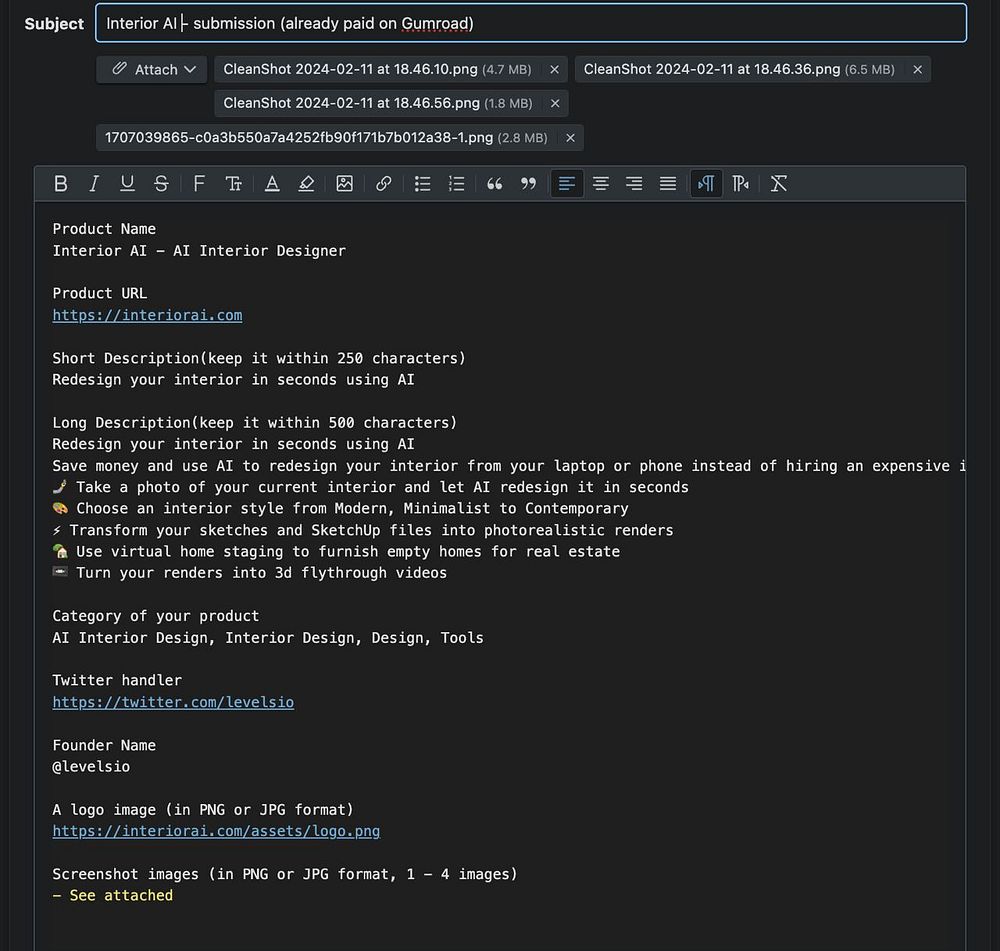Remove the CleanShot 18.46.10.png attachment

pyautogui.click(x=554, y=70)
